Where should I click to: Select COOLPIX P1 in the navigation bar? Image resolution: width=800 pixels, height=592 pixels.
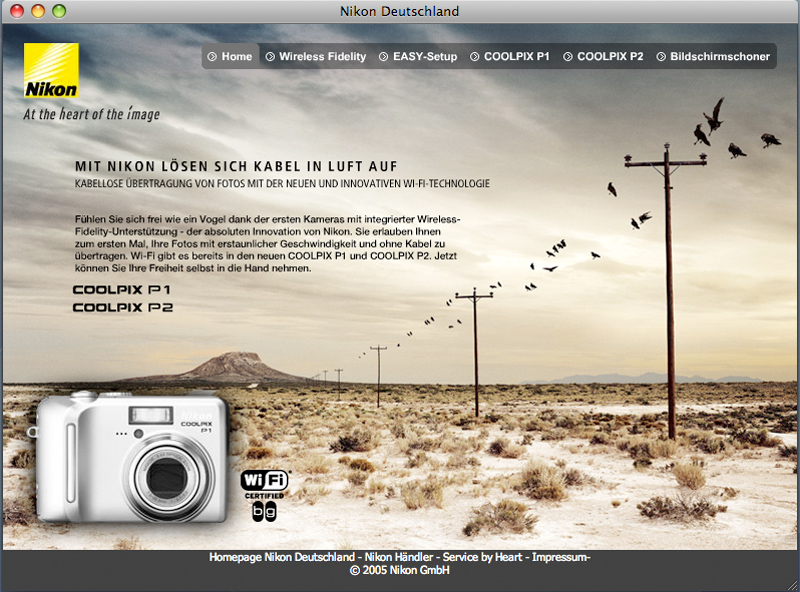point(510,57)
